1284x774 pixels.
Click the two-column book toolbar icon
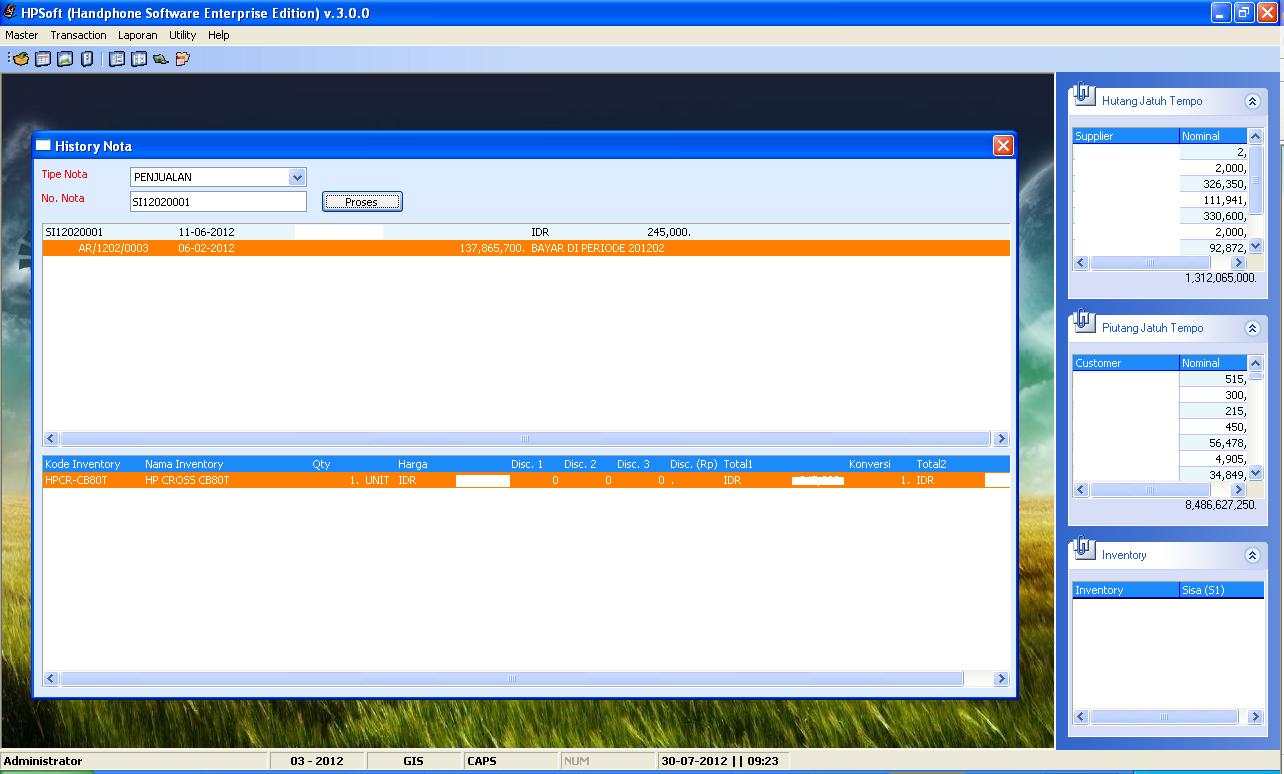coord(139,59)
